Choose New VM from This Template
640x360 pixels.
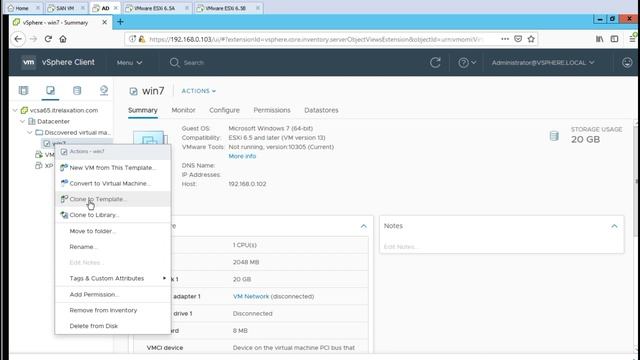pos(113,168)
